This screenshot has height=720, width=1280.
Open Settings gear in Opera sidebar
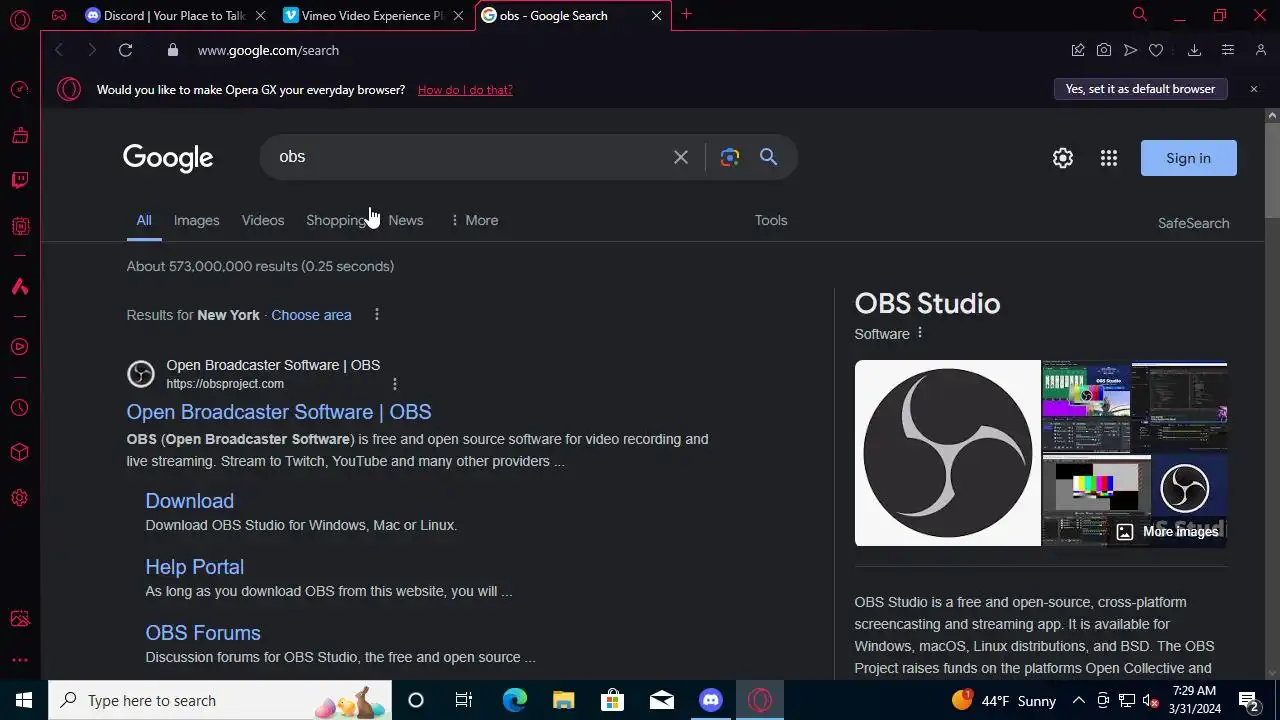tap(20, 498)
